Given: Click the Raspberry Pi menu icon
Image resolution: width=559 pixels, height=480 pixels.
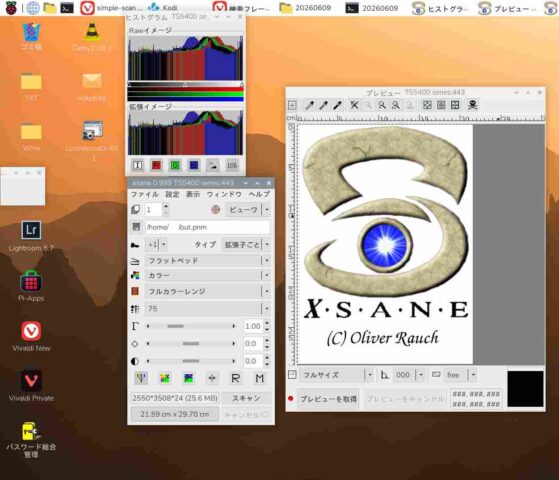Looking at the screenshot, I should coord(11,8).
